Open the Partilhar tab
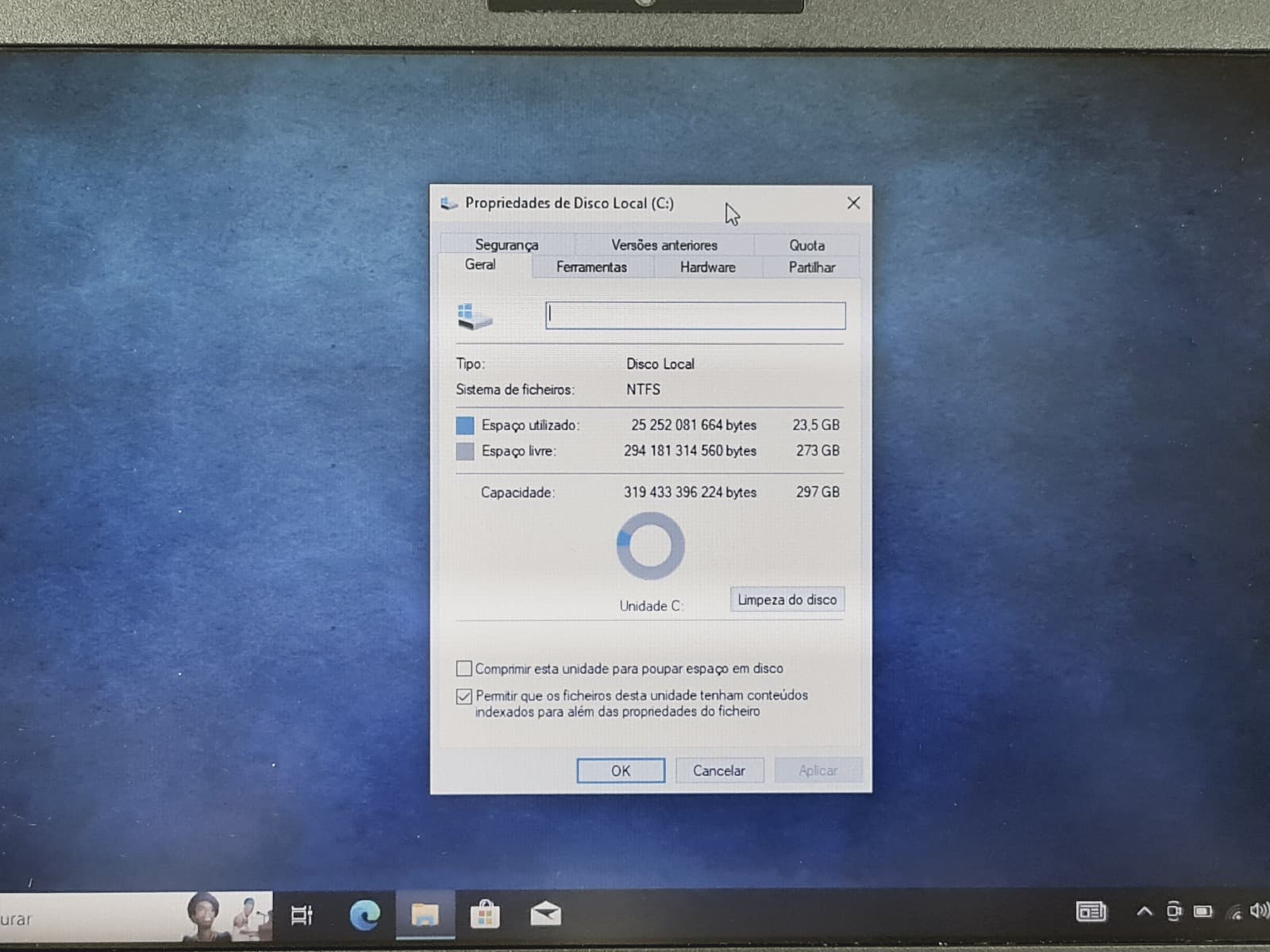The width and height of the screenshot is (1270, 952). pos(811,267)
